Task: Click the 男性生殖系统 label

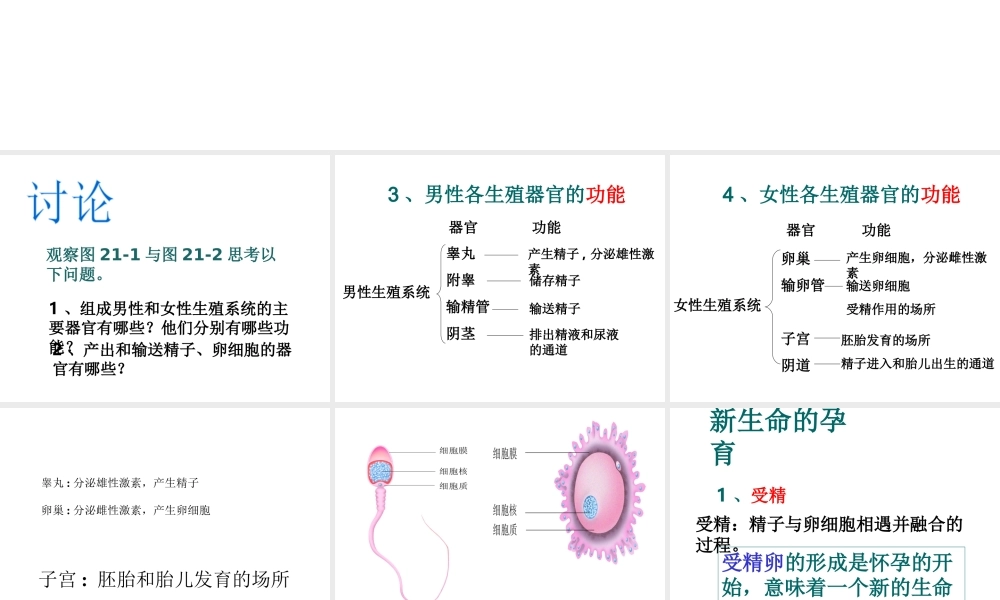Action: pos(386,292)
